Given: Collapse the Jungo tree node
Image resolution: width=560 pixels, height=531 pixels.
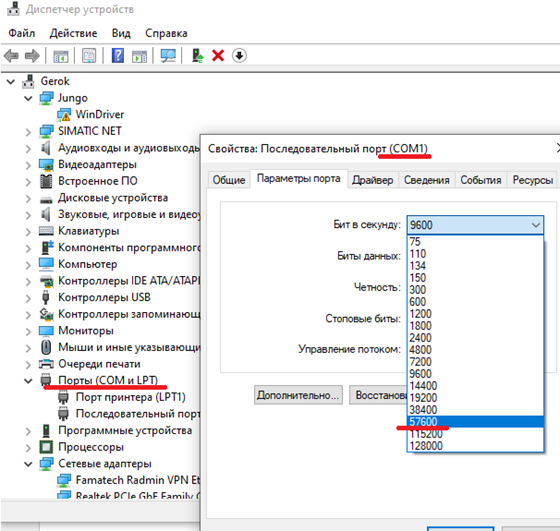Looking at the screenshot, I should click(x=28, y=98).
